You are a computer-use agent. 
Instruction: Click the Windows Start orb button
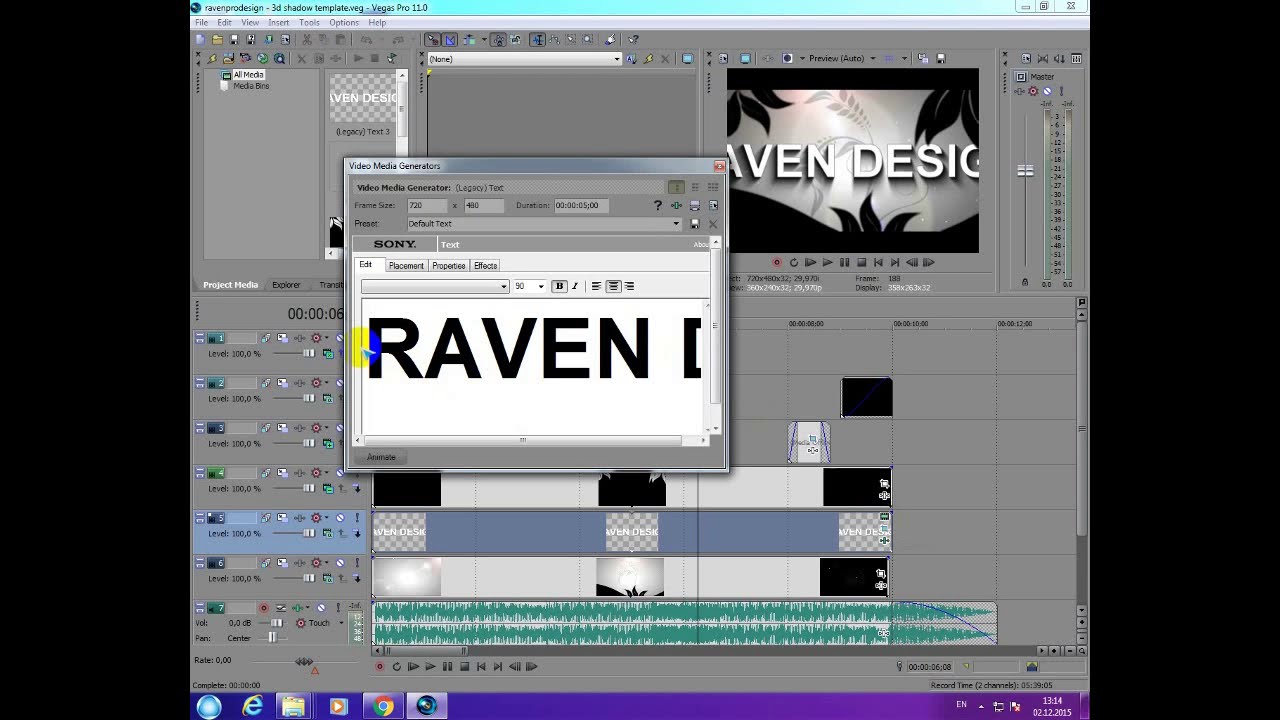[209, 707]
